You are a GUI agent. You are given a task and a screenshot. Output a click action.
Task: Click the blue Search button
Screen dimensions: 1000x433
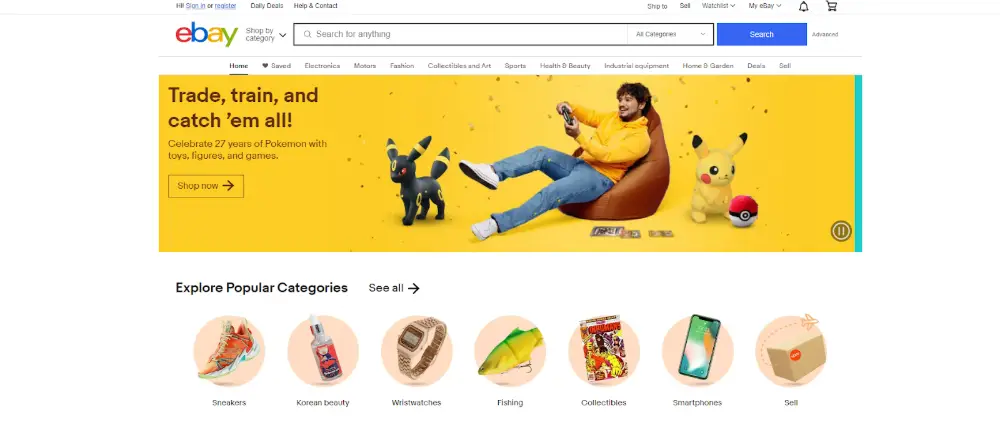[x=761, y=34]
